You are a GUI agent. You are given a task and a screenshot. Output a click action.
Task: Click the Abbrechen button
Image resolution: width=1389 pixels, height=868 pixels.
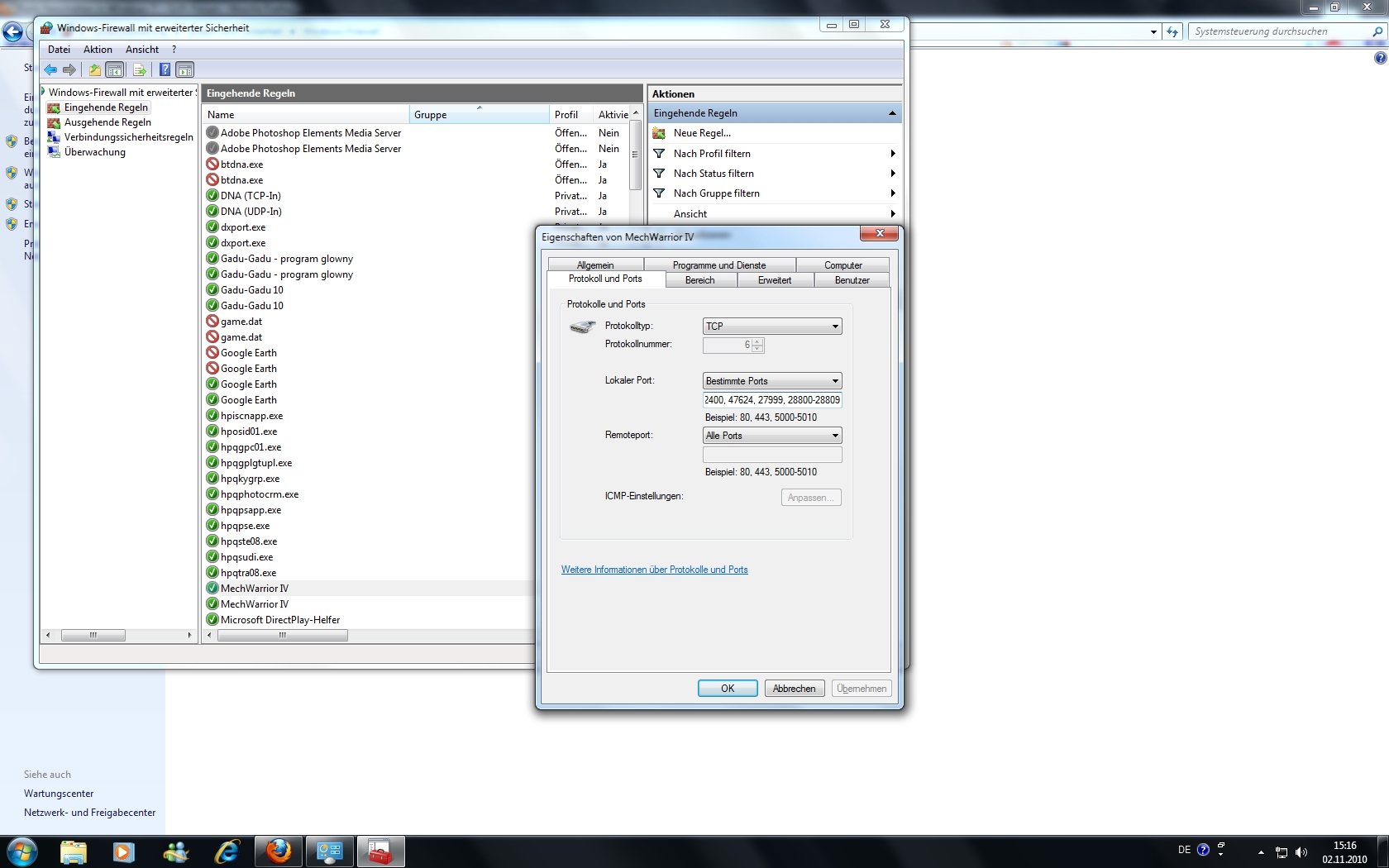click(x=795, y=689)
